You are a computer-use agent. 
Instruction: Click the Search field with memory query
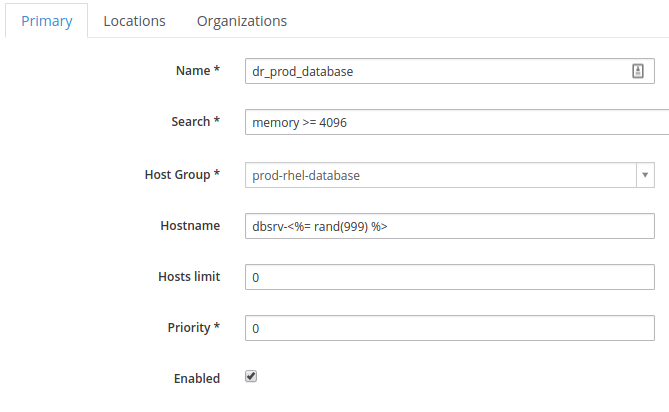pos(457,122)
